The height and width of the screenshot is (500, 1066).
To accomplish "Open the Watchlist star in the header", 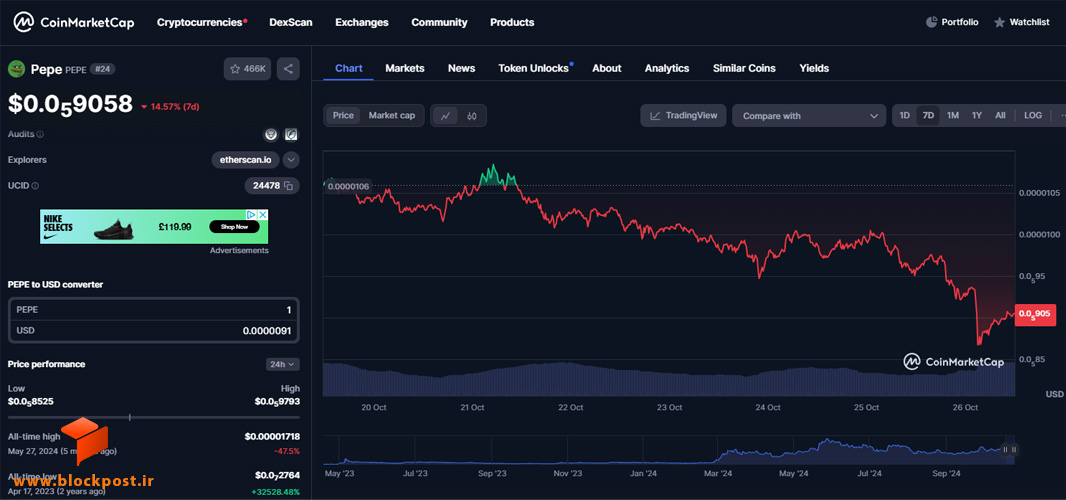I will coord(999,22).
